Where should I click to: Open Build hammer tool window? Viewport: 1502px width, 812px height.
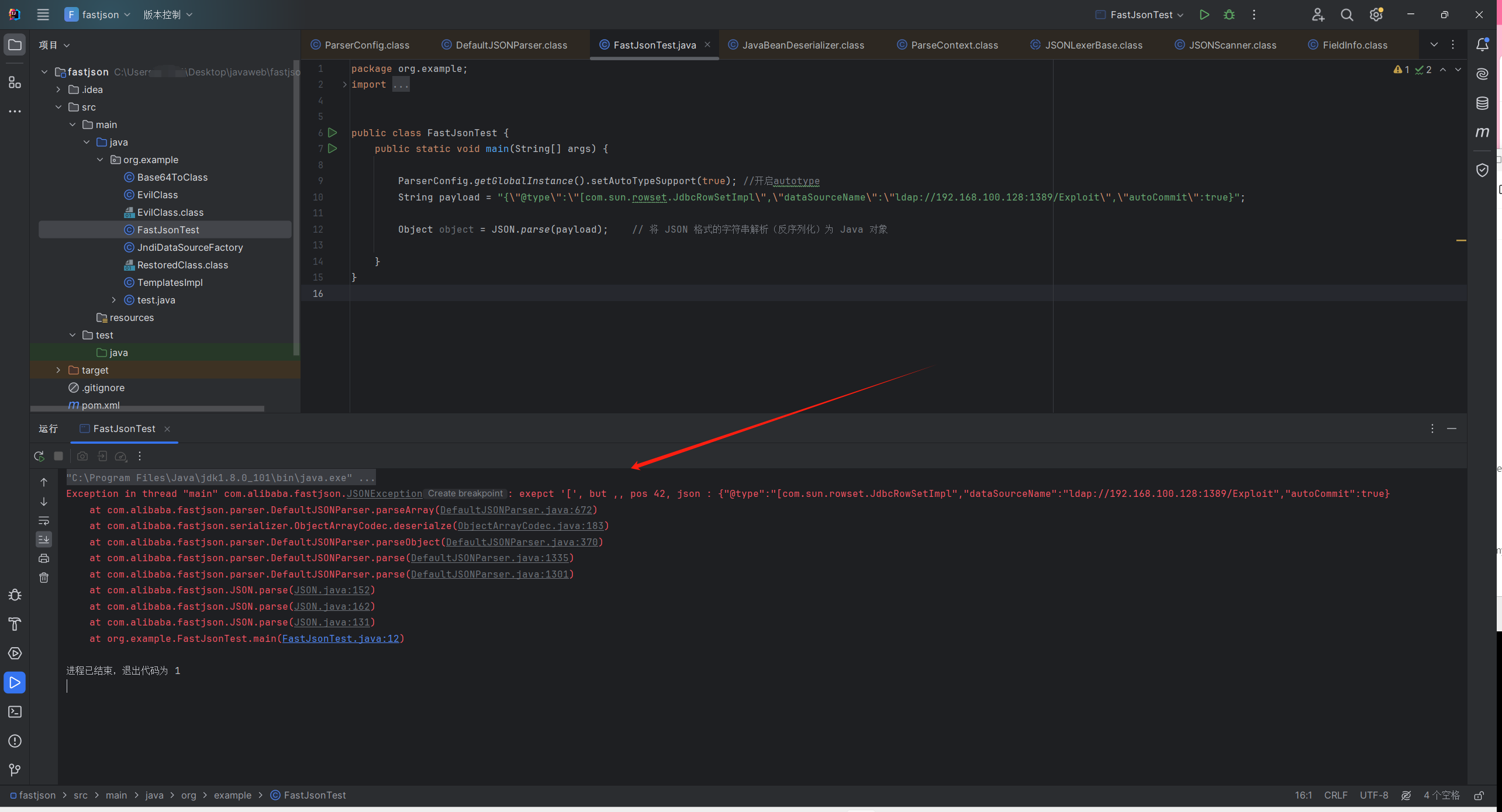[x=15, y=624]
